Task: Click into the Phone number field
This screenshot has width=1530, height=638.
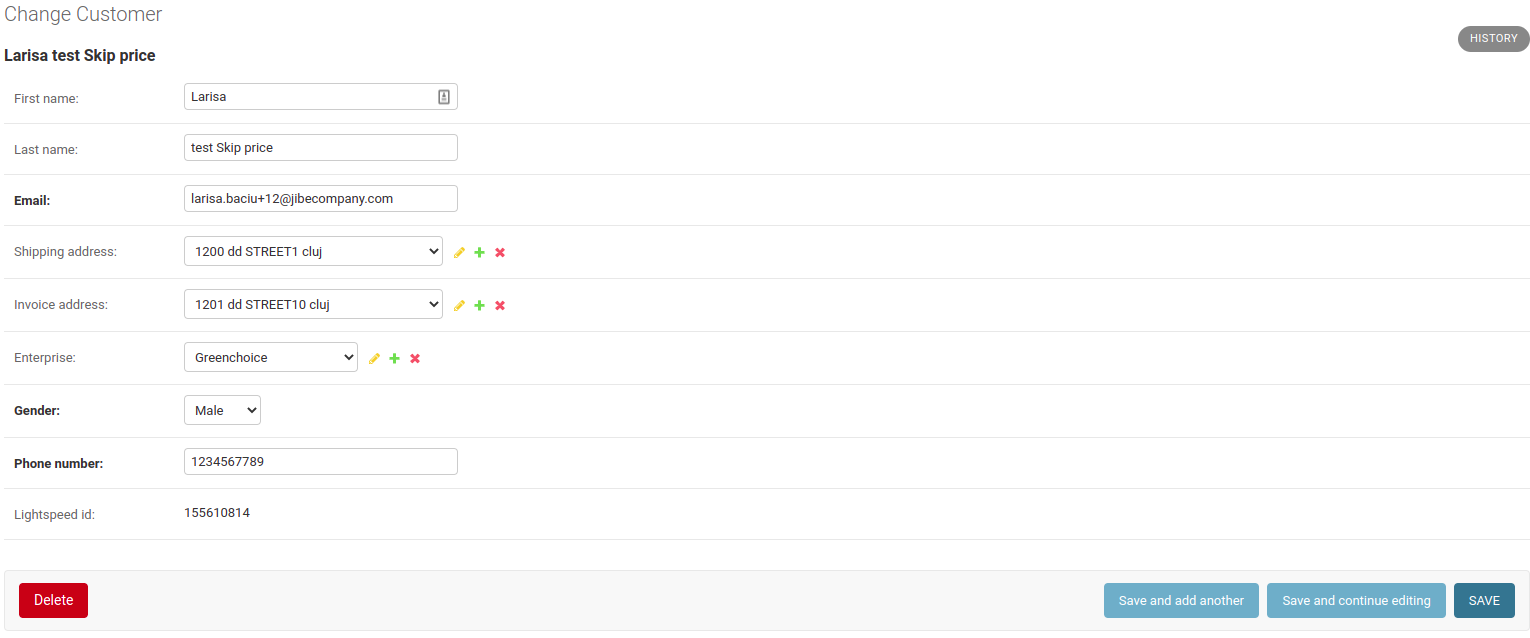Action: coord(321,461)
